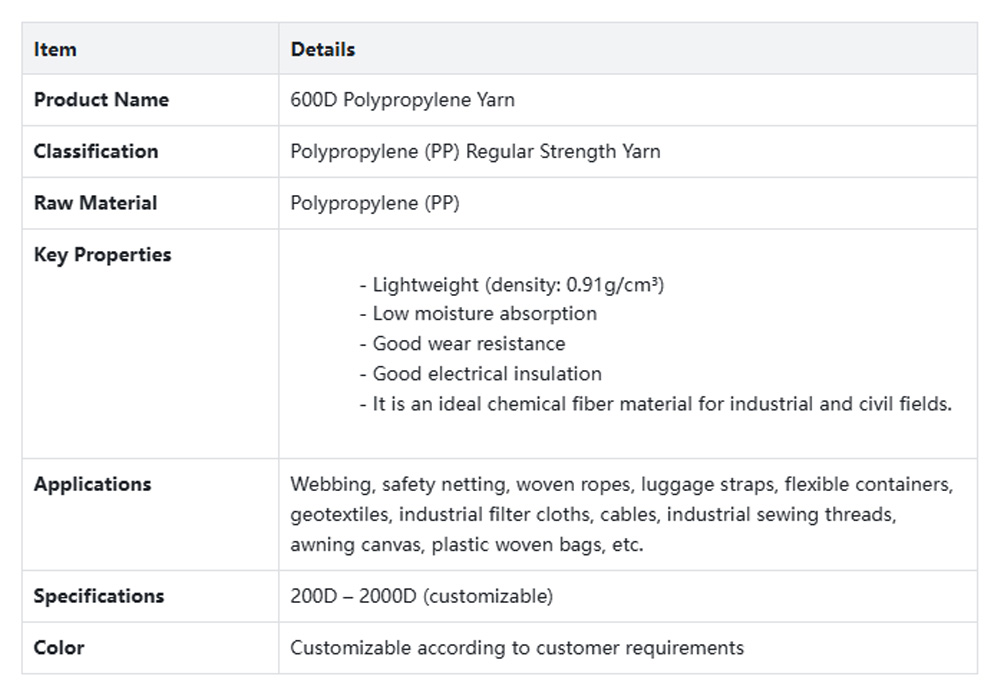Click the 'Good electrical insulation' line
This screenshot has height=699, width=1000.
[x=480, y=374]
